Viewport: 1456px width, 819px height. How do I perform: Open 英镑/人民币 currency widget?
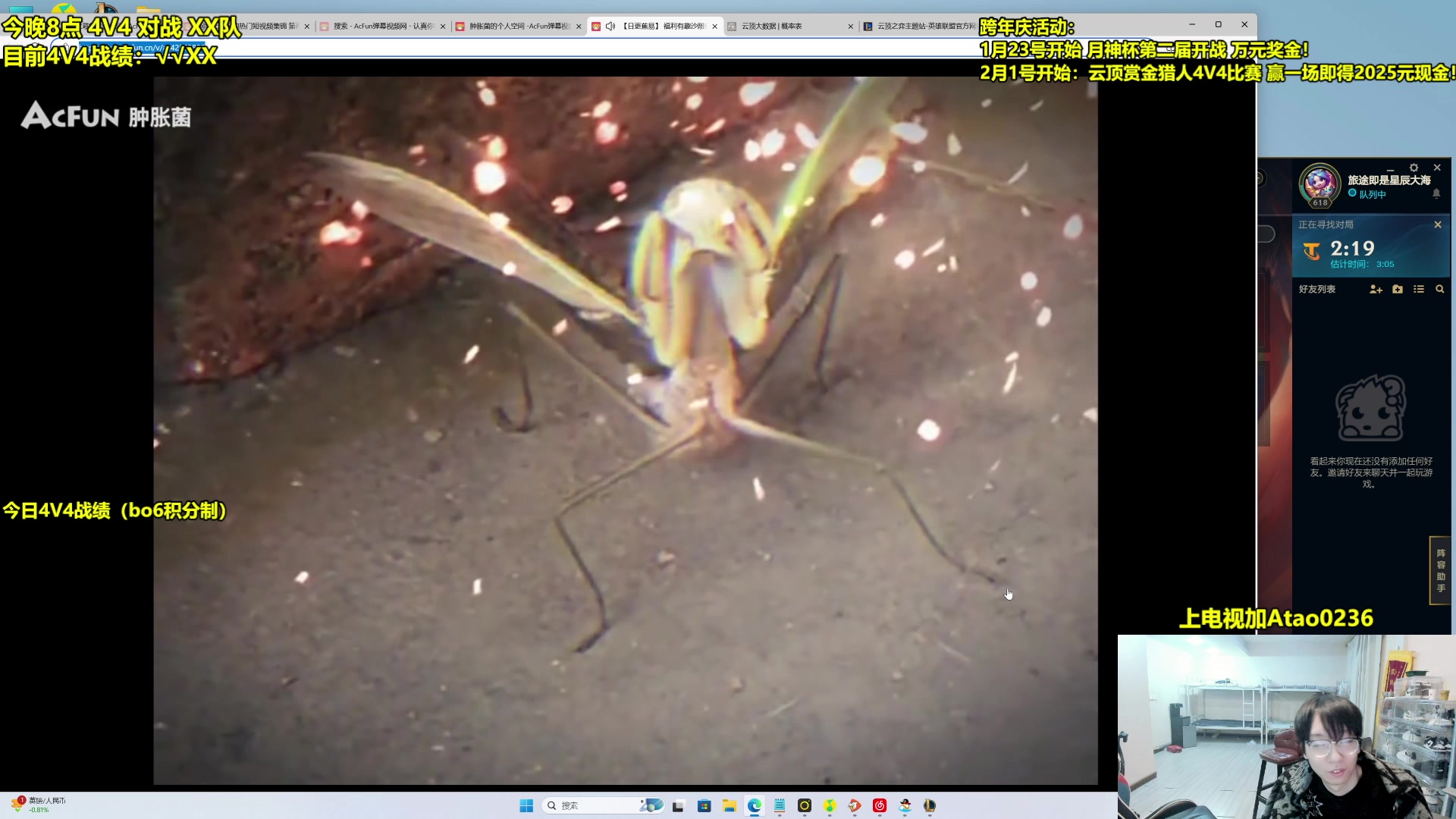click(x=39, y=805)
